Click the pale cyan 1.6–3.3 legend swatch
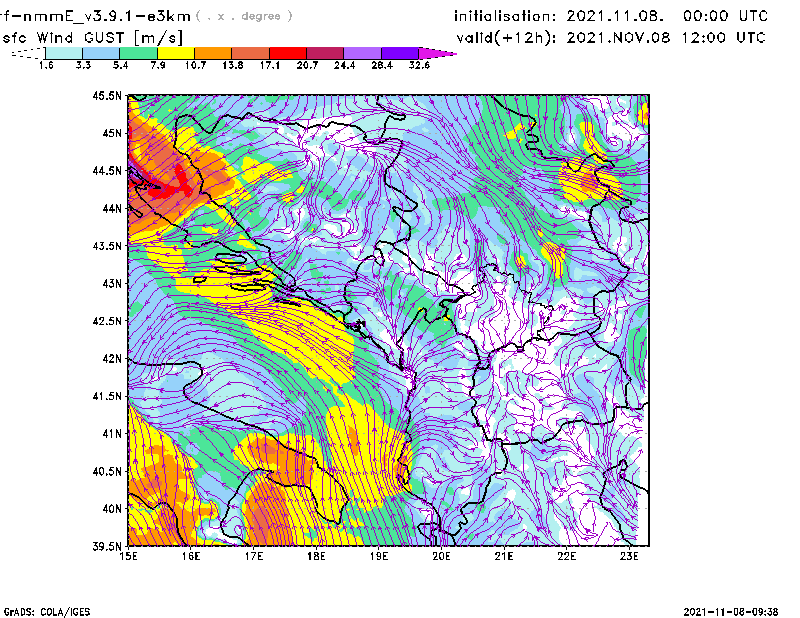Viewport: 800px width, 618px height. click(64, 53)
